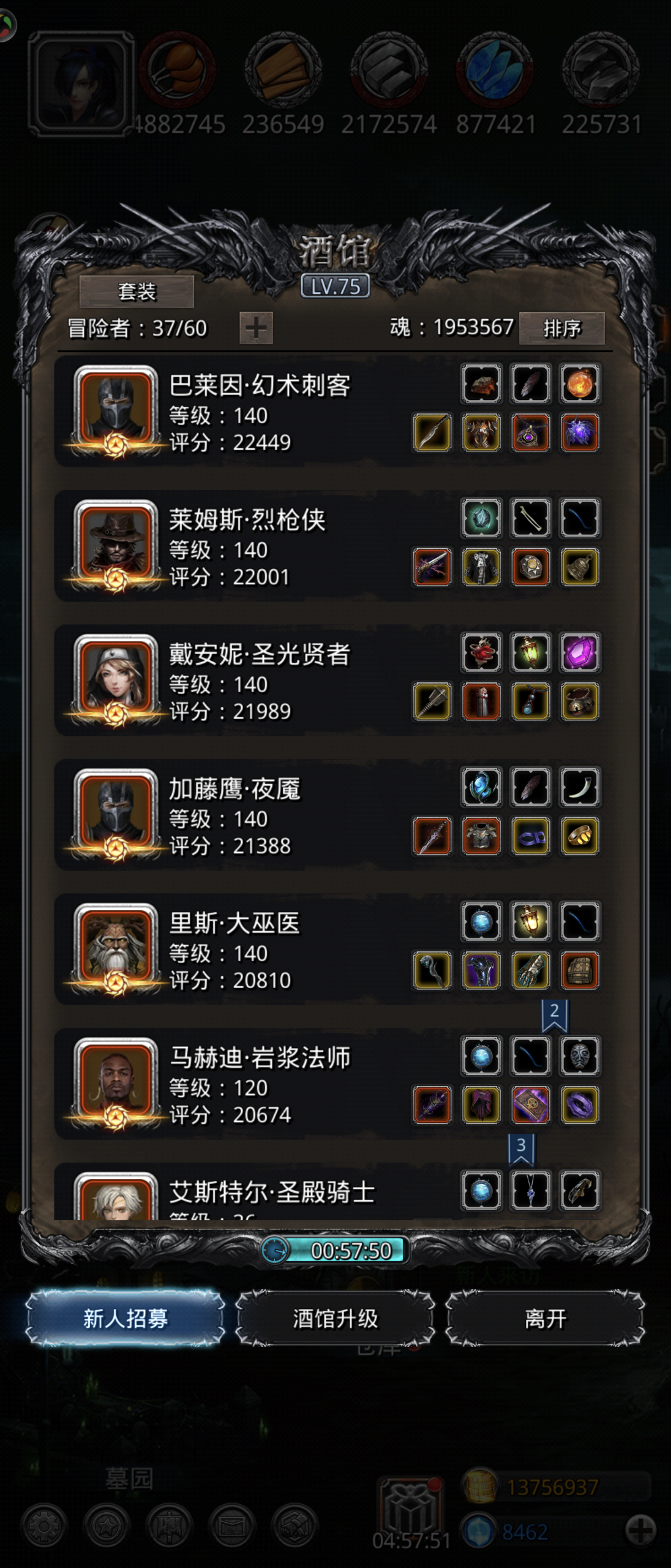671x1568 pixels.
Task: Click the spellbook icon of 马赫迪
Action: [x=530, y=1105]
